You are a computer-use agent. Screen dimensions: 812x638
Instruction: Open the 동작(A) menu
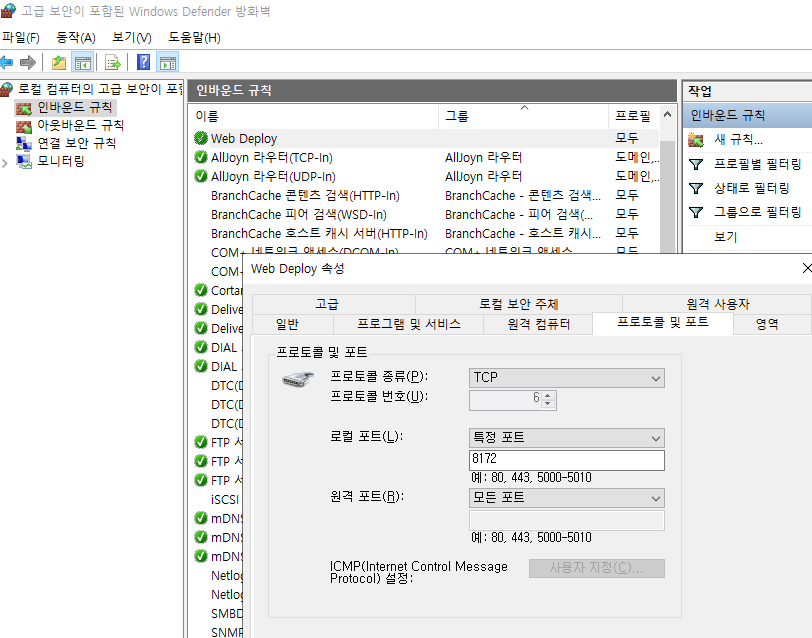tap(76, 38)
